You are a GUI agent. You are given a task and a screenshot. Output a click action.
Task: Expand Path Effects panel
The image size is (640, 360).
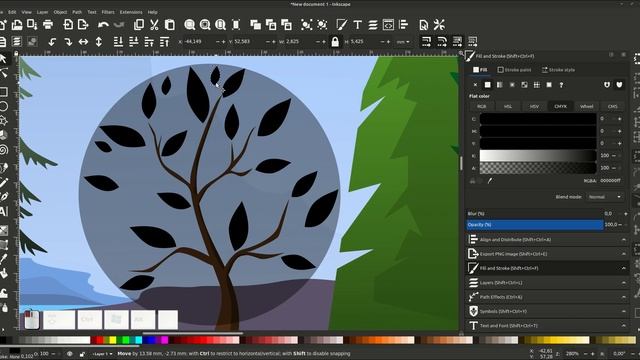click(x=547, y=297)
